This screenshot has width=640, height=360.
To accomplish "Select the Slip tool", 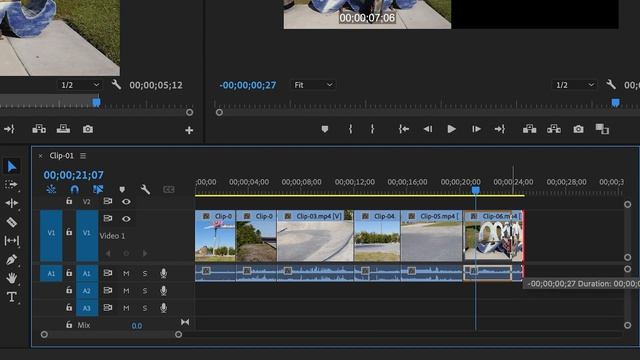I will coord(11,240).
